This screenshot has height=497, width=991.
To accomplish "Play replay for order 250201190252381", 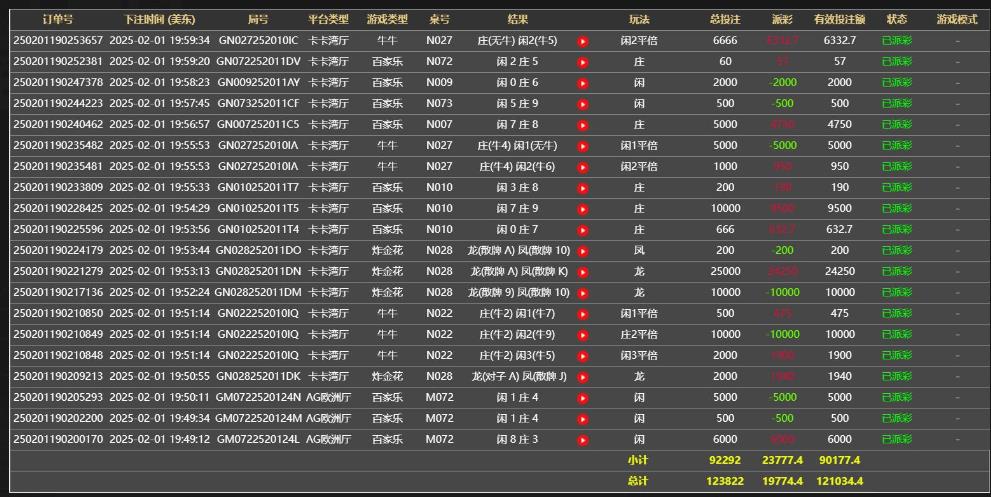I will pyautogui.click(x=583, y=62).
